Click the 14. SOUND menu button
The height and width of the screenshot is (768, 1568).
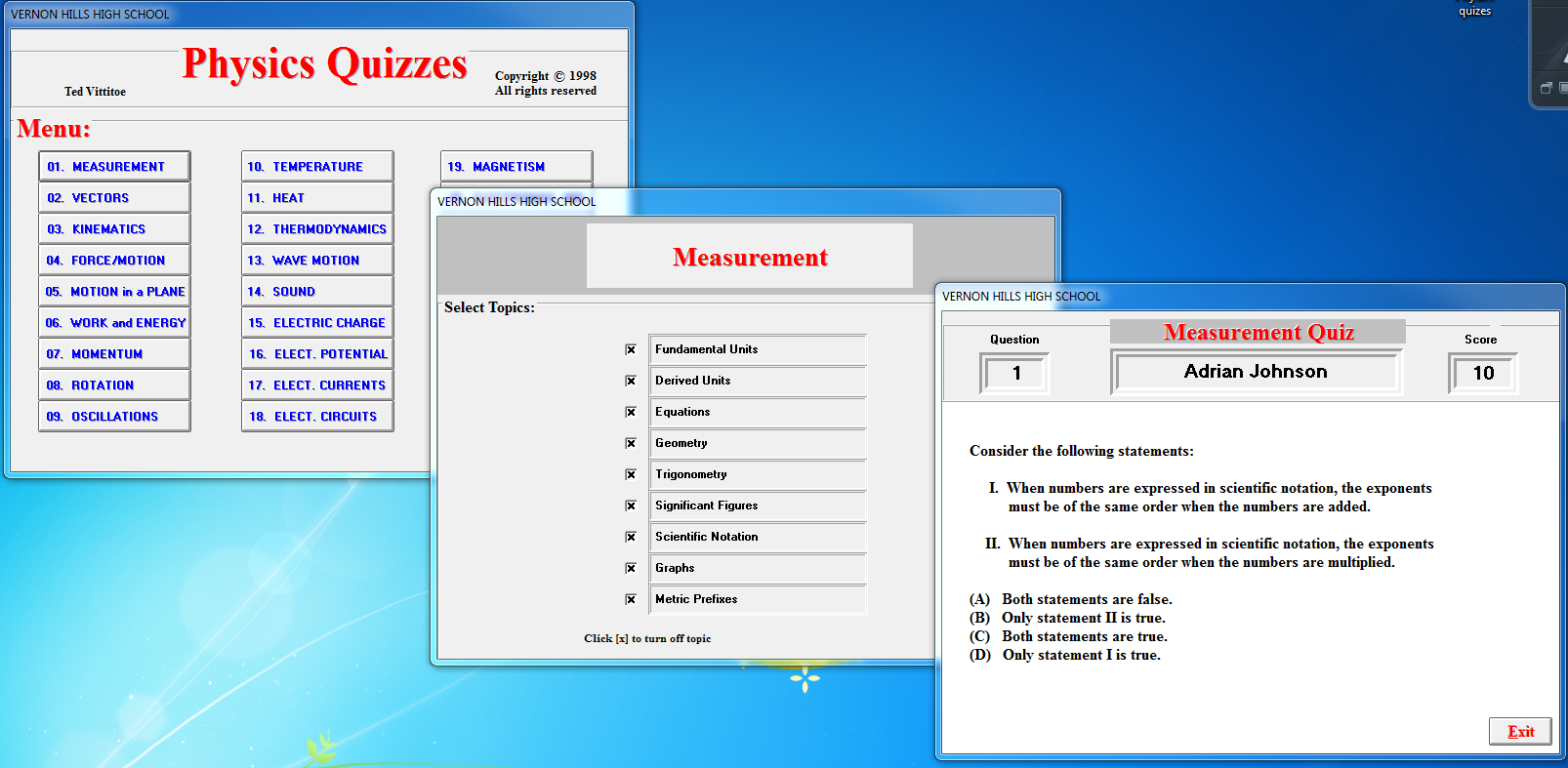click(x=317, y=292)
